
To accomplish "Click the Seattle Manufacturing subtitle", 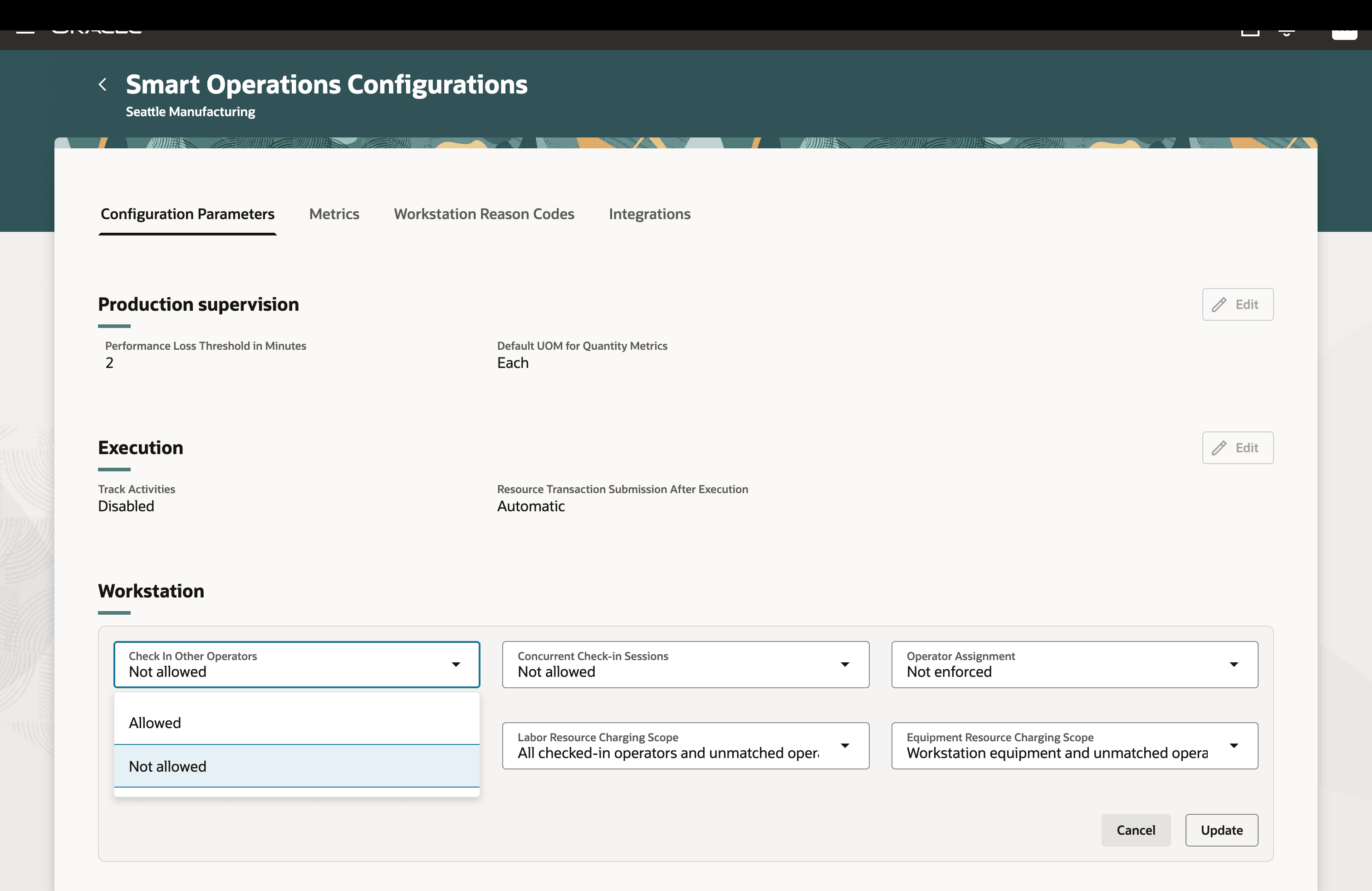I will pyautogui.click(x=190, y=112).
